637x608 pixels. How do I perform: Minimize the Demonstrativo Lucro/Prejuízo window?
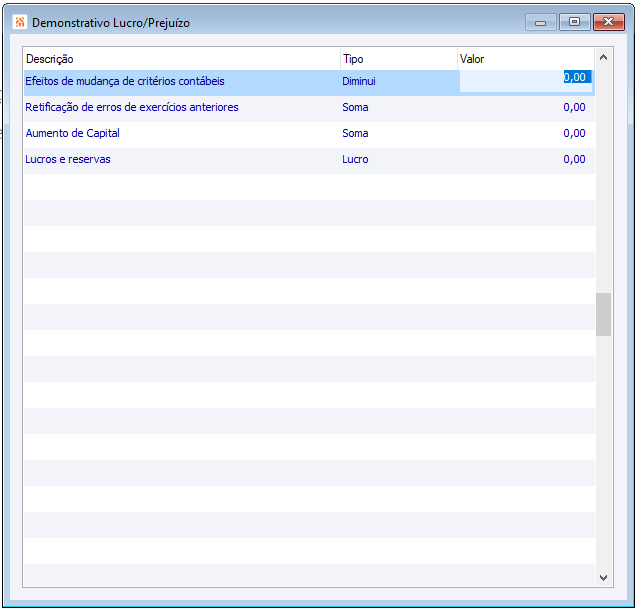pyautogui.click(x=540, y=22)
